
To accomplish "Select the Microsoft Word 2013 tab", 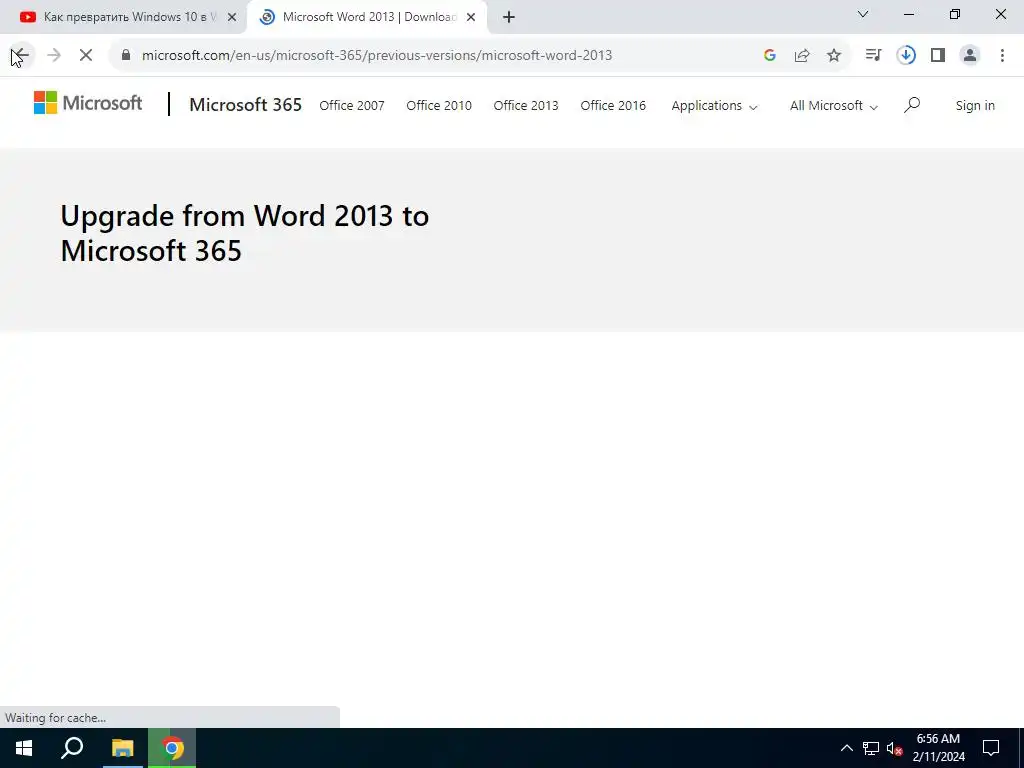I will point(369,17).
